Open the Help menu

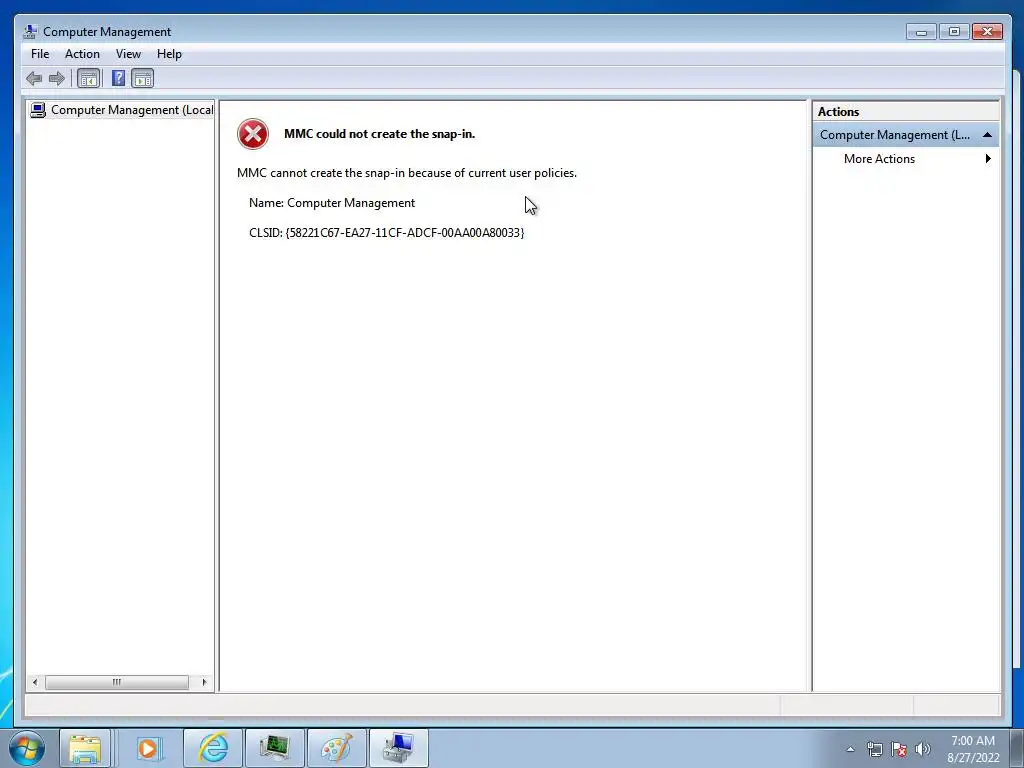coord(169,54)
